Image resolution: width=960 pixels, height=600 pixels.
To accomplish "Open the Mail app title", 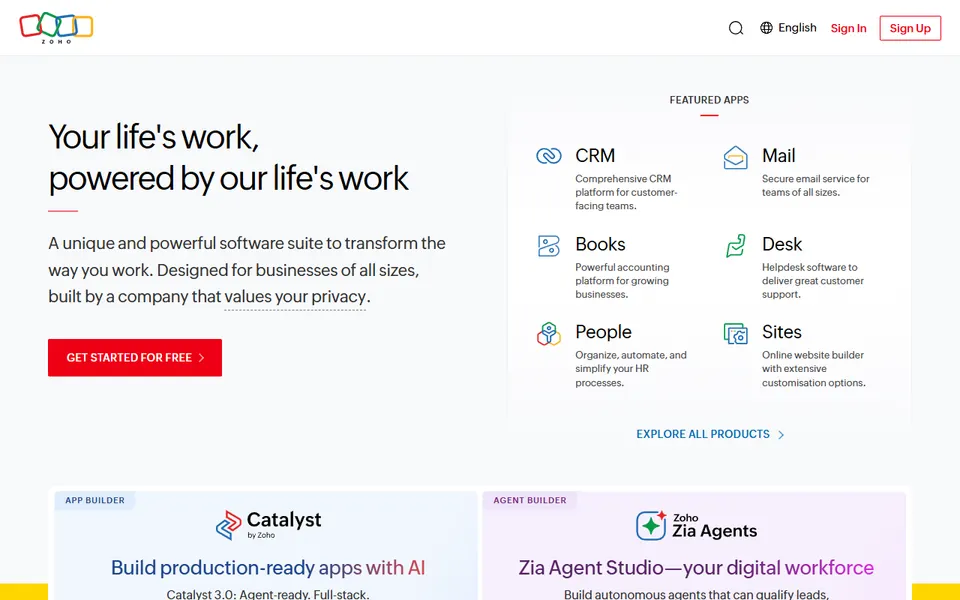I will pyautogui.click(x=778, y=156).
